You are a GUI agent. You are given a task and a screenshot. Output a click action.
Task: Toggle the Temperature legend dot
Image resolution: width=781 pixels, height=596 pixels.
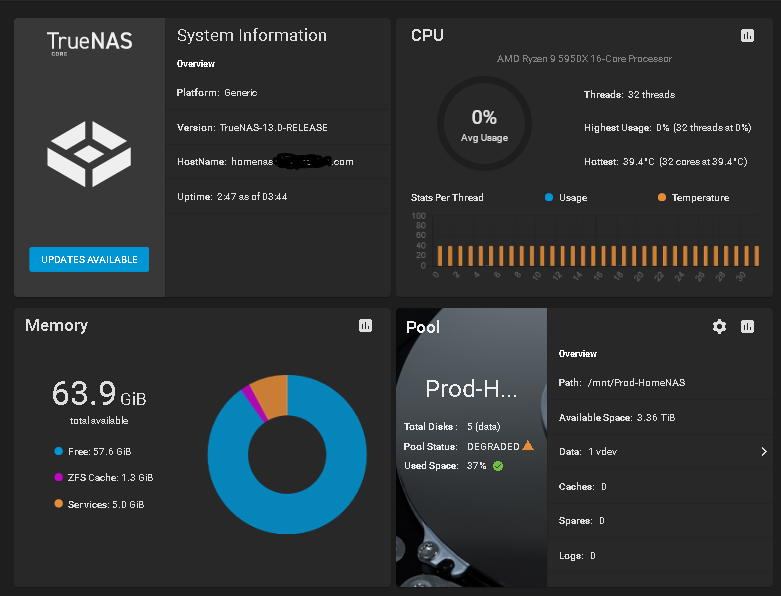[661, 197]
